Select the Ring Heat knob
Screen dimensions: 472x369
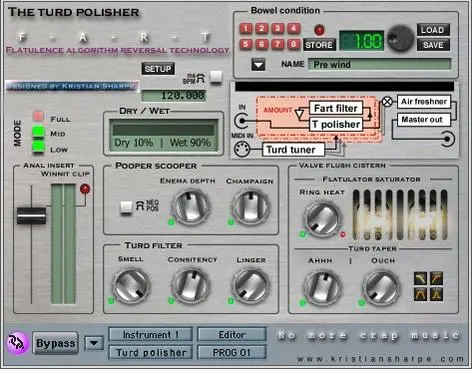(x=322, y=218)
